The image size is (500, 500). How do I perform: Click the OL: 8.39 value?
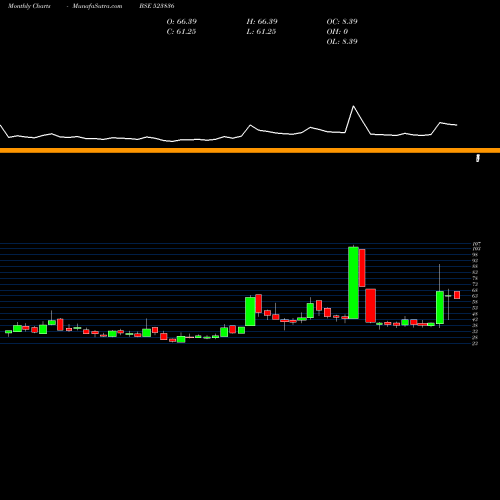342,41
